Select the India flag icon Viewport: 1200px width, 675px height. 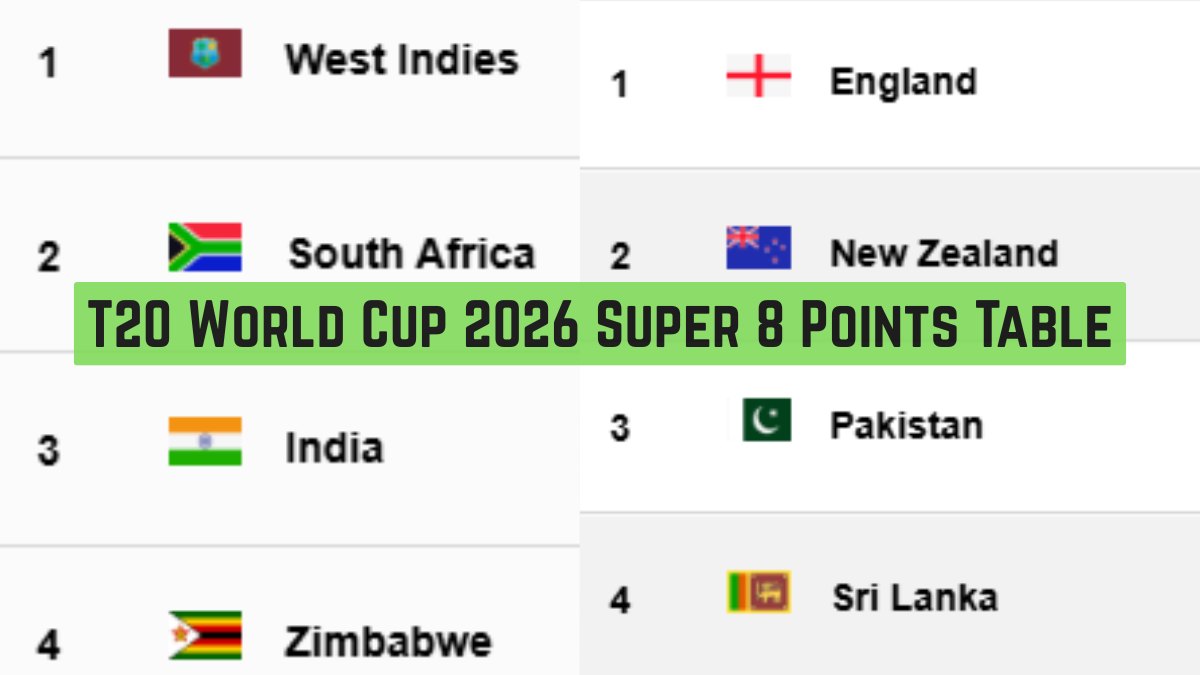tap(205, 441)
